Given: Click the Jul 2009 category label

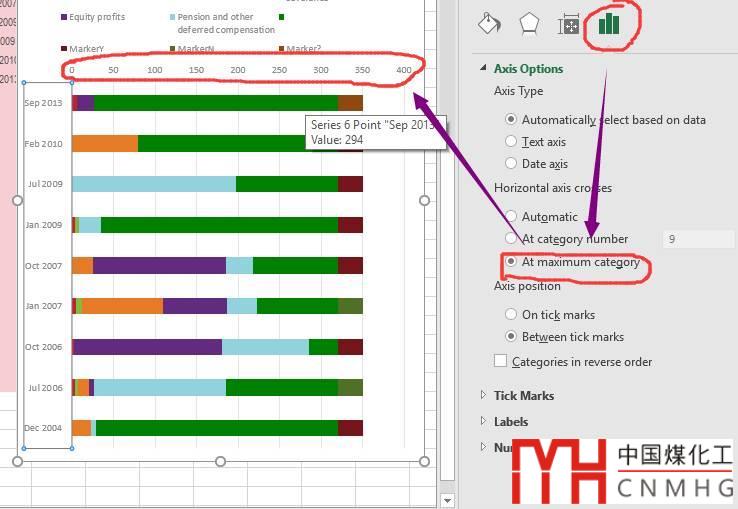Looking at the screenshot, I should click(45, 184).
